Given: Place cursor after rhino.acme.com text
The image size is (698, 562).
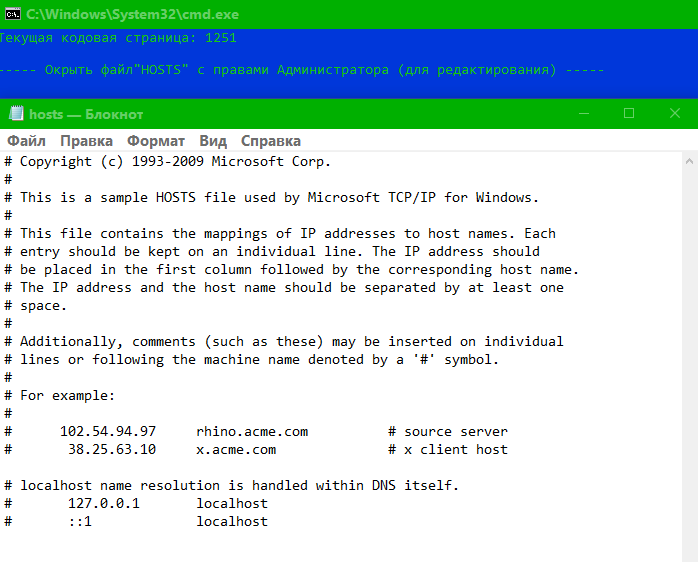Looking at the screenshot, I should pos(308,432).
